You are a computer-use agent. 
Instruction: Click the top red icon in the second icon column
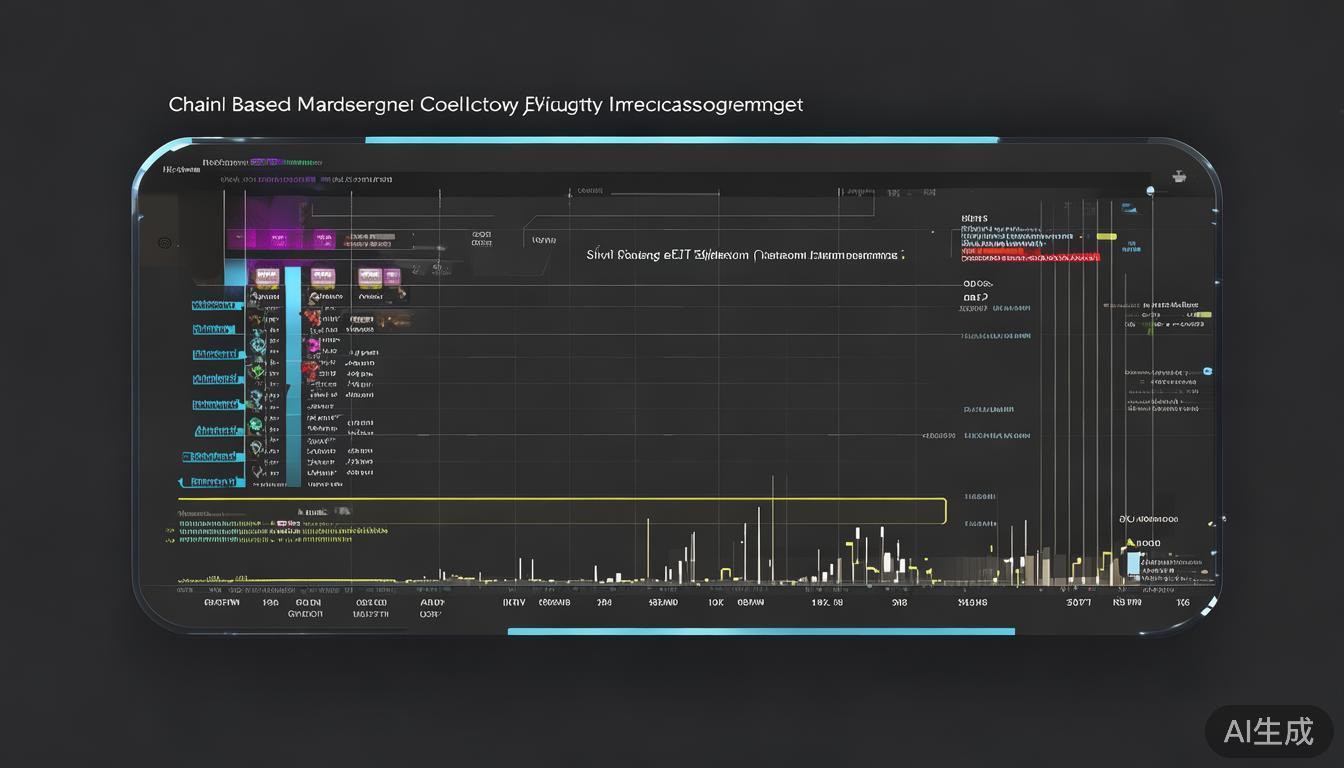point(313,319)
